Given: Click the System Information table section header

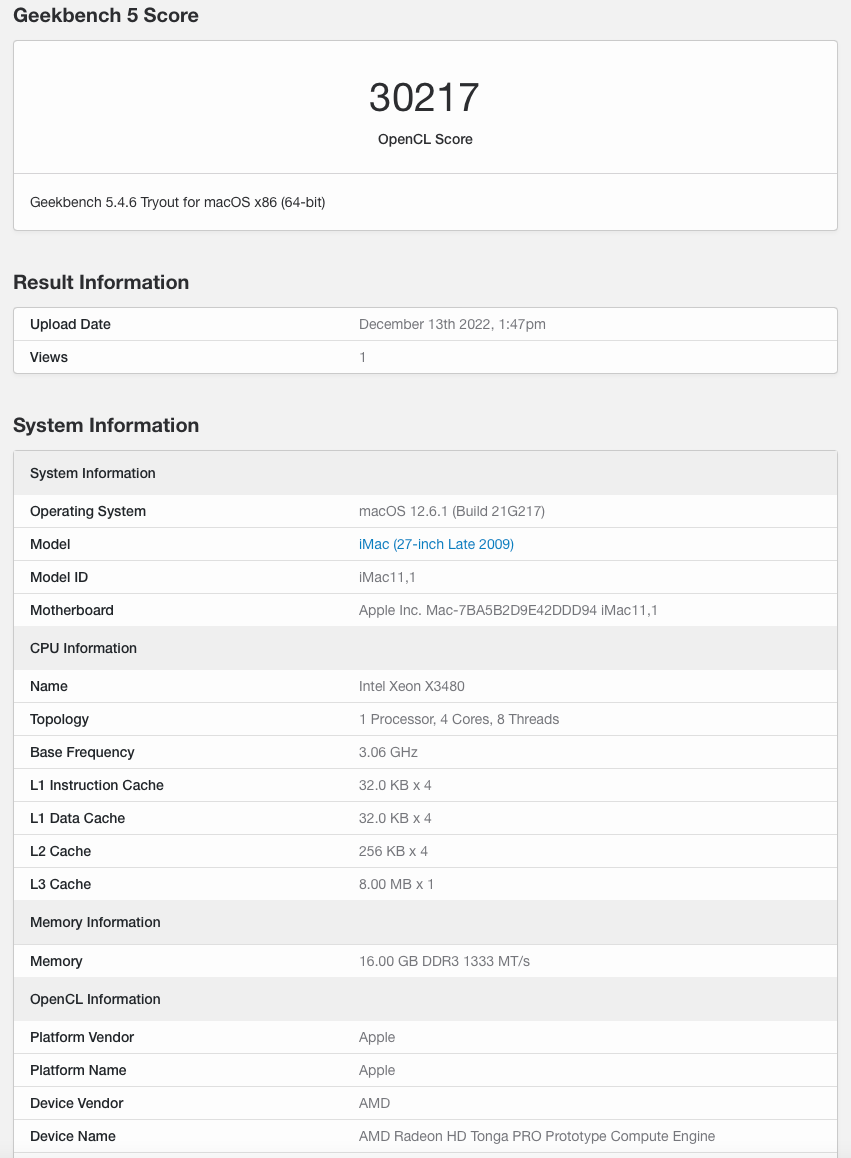Looking at the screenshot, I should 426,473.
